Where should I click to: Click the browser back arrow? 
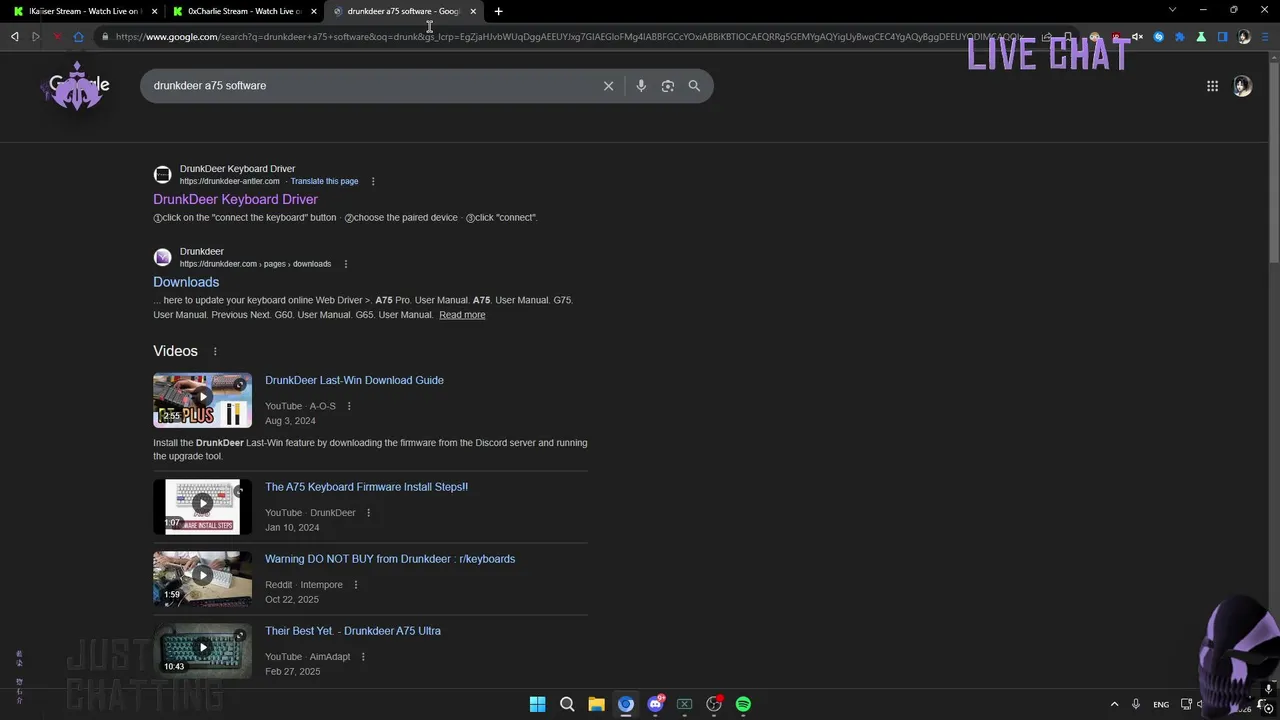pos(15,37)
